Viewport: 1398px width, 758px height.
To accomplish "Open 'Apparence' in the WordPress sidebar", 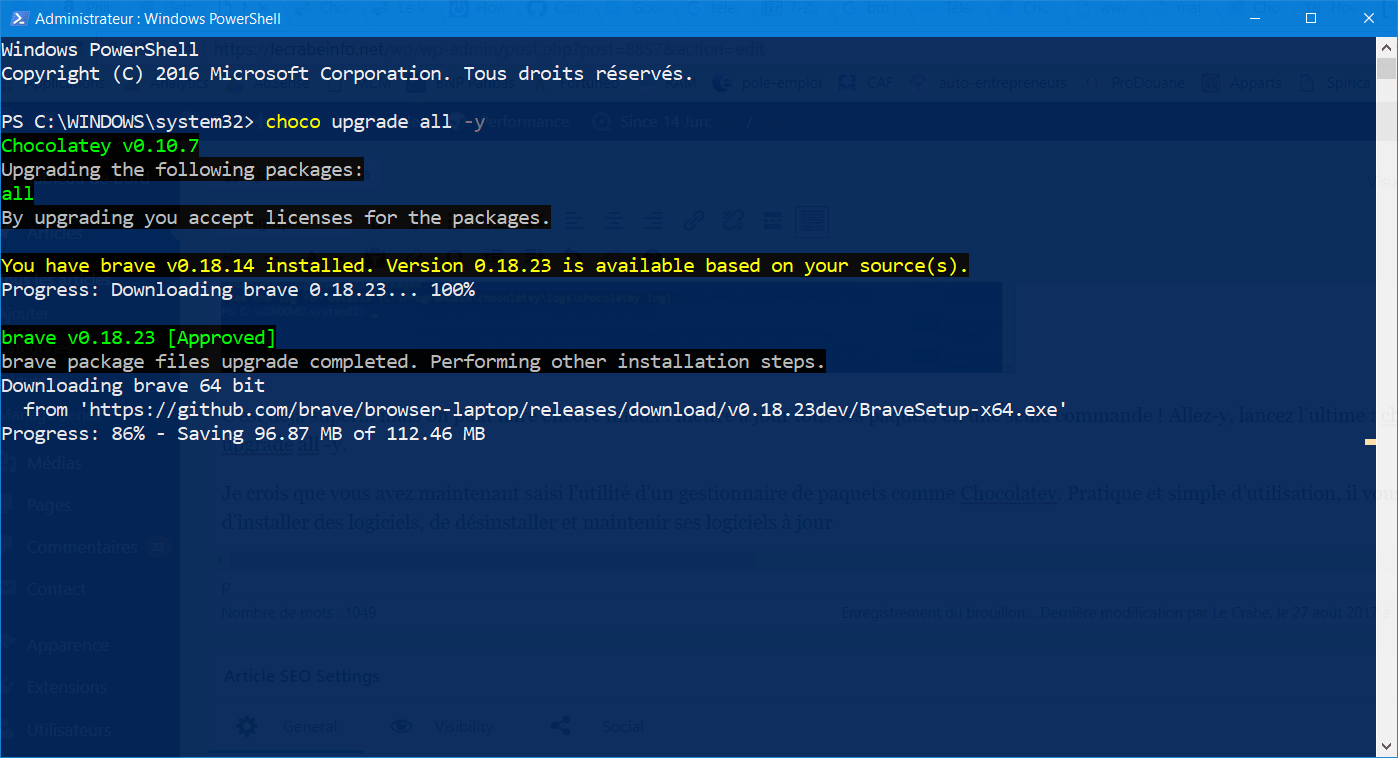I will [68, 645].
